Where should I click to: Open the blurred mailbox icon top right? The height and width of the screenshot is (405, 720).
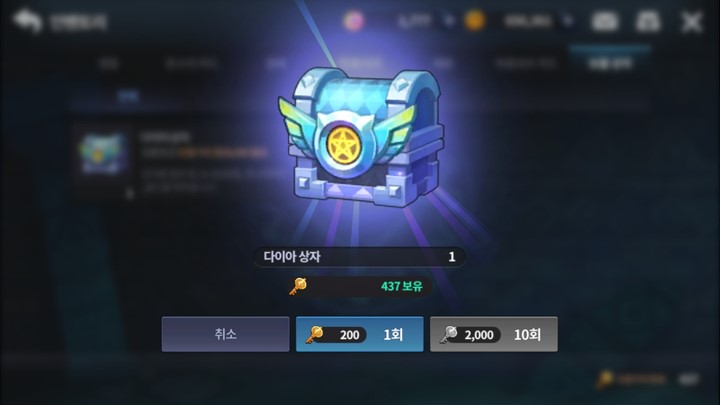click(604, 21)
